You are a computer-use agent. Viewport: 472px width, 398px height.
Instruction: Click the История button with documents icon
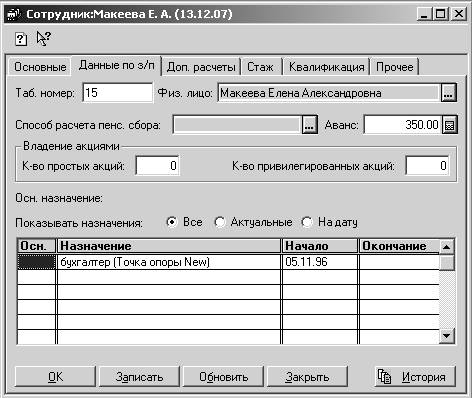[415, 377]
